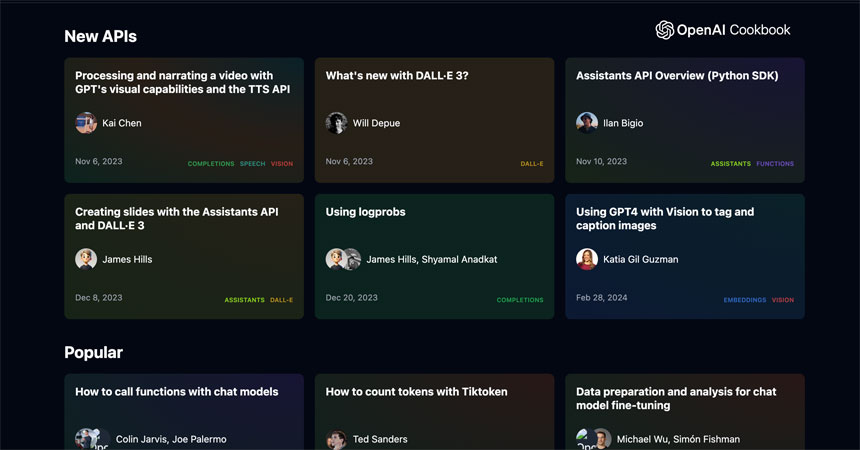The height and width of the screenshot is (450, 860).
Task: Open 'Data preparation and analysis for chat' article
Action: pyautogui.click(x=676, y=398)
